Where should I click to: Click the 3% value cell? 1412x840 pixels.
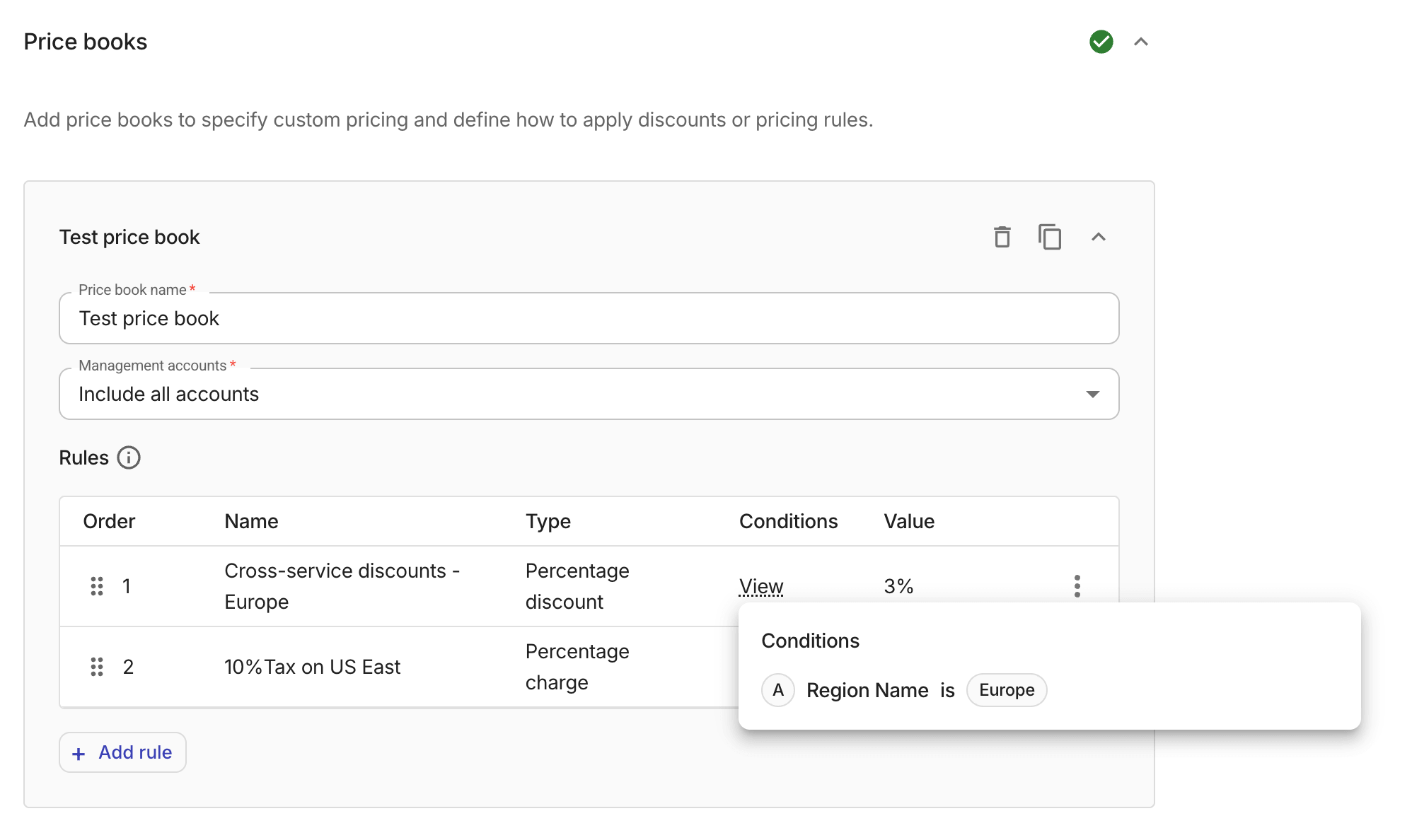tap(898, 586)
